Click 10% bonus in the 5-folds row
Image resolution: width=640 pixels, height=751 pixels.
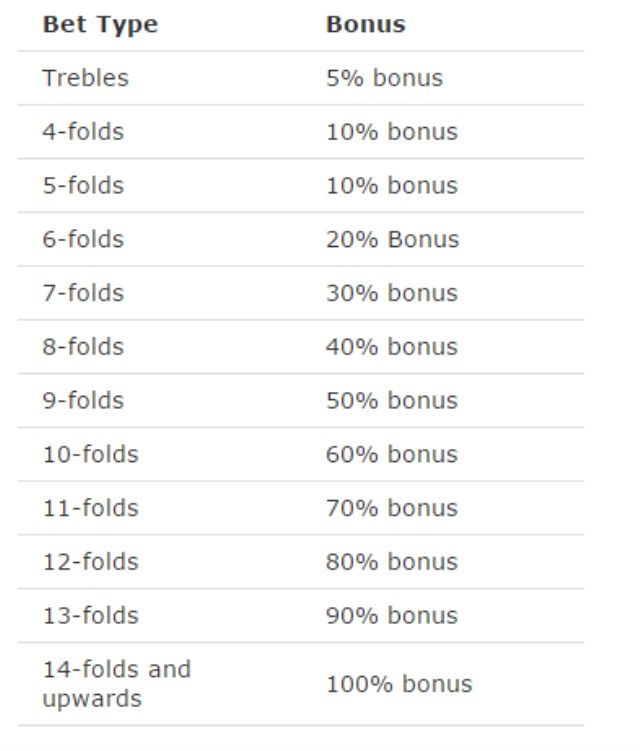pyautogui.click(x=392, y=185)
